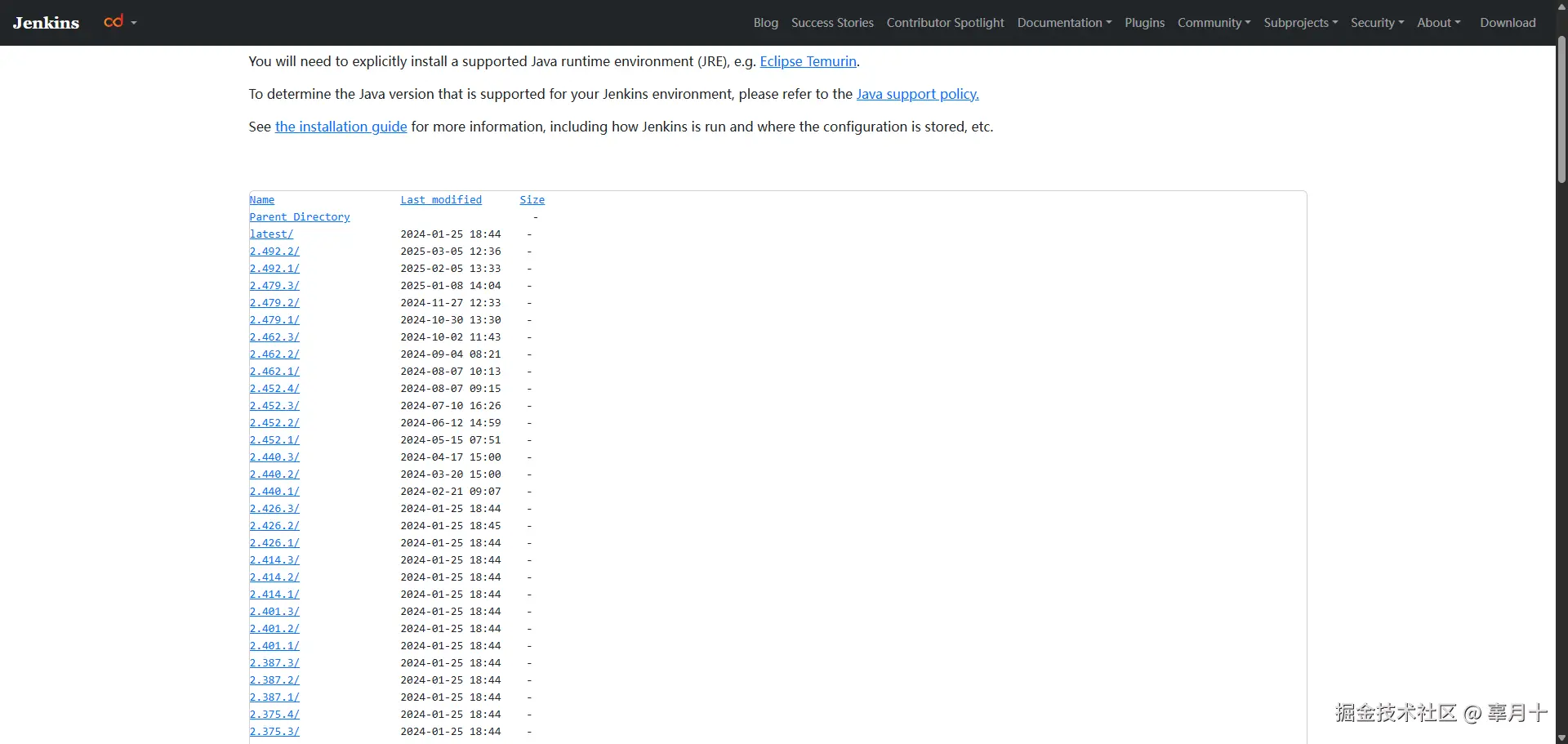Open the 2.414.2/ directory

274,577
